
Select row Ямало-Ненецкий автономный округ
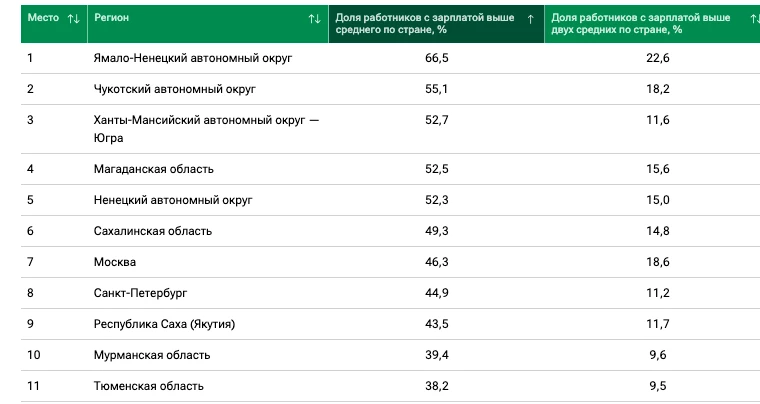pyautogui.click(x=390, y=58)
